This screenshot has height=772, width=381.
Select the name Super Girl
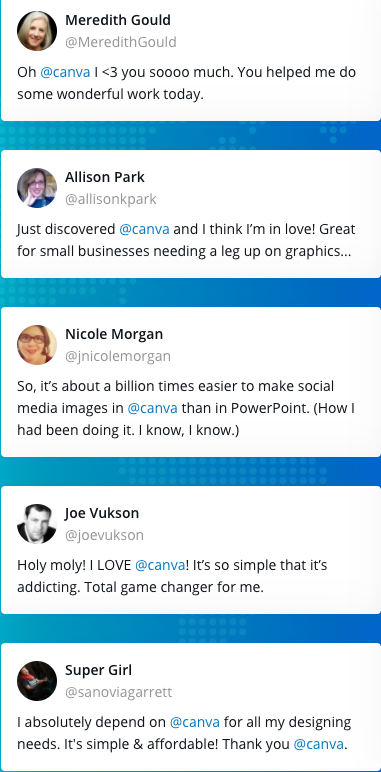98,670
